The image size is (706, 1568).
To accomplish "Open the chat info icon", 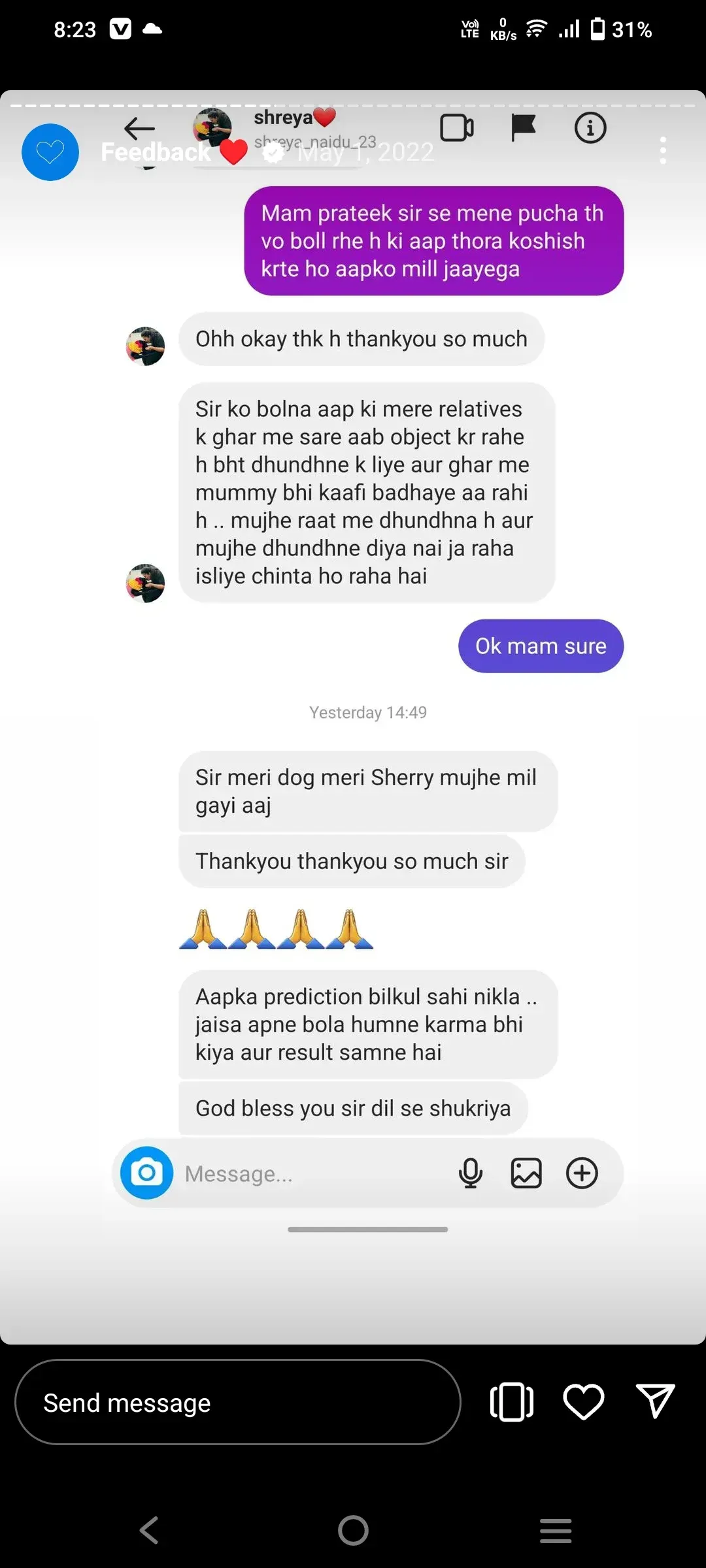I will click(x=590, y=128).
